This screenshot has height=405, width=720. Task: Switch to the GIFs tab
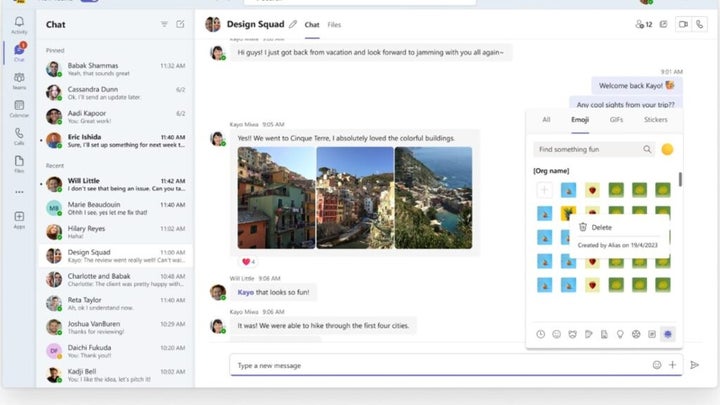616,119
